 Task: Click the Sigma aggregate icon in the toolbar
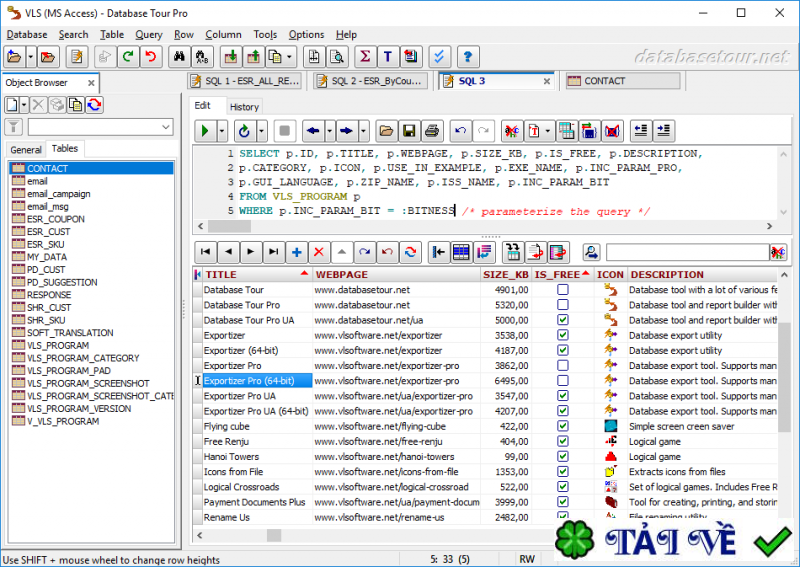[364, 57]
